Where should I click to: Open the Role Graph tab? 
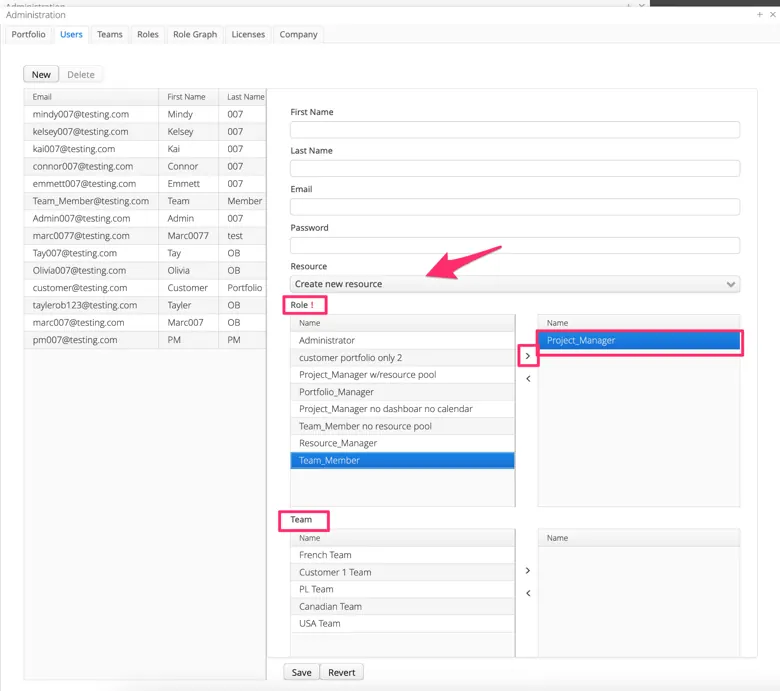[195, 34]
